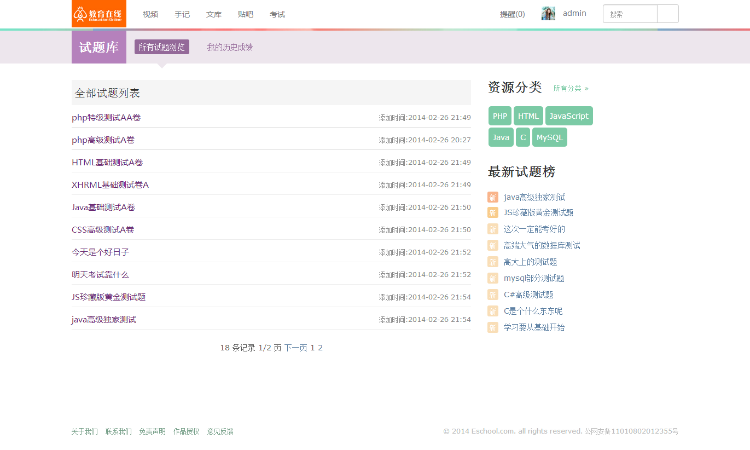This screenshot has height=450, width=750.
Task: Go to the 文库 section
Action: [x=214, y=14]
